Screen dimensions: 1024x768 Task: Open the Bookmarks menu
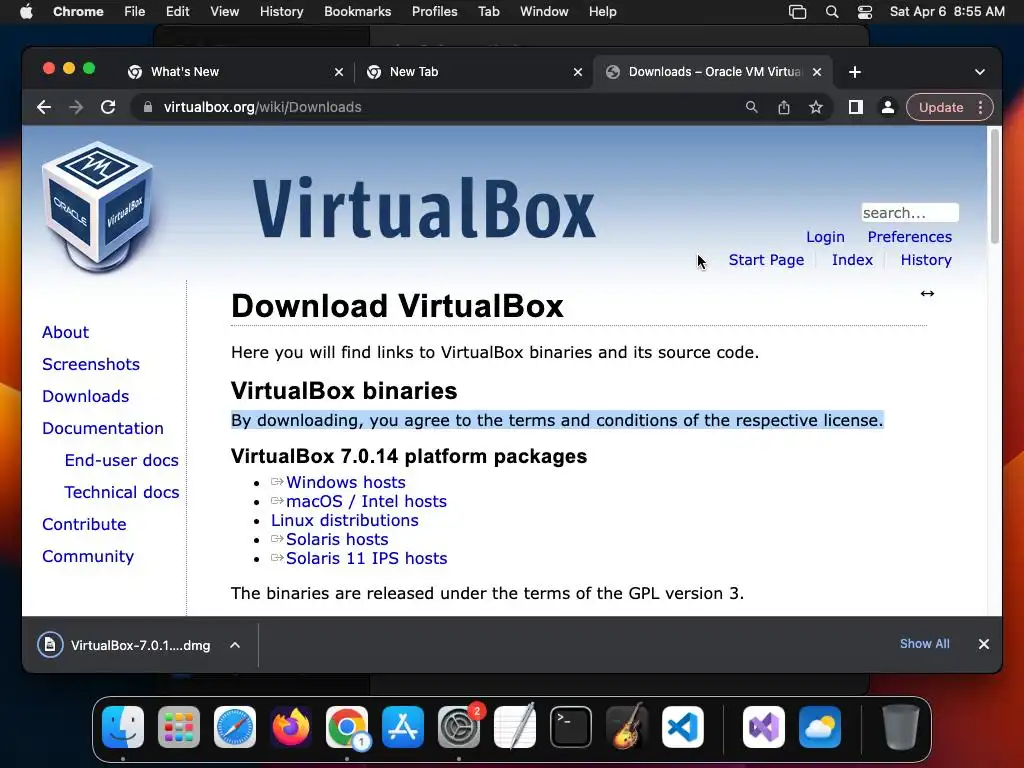(357, 12)
